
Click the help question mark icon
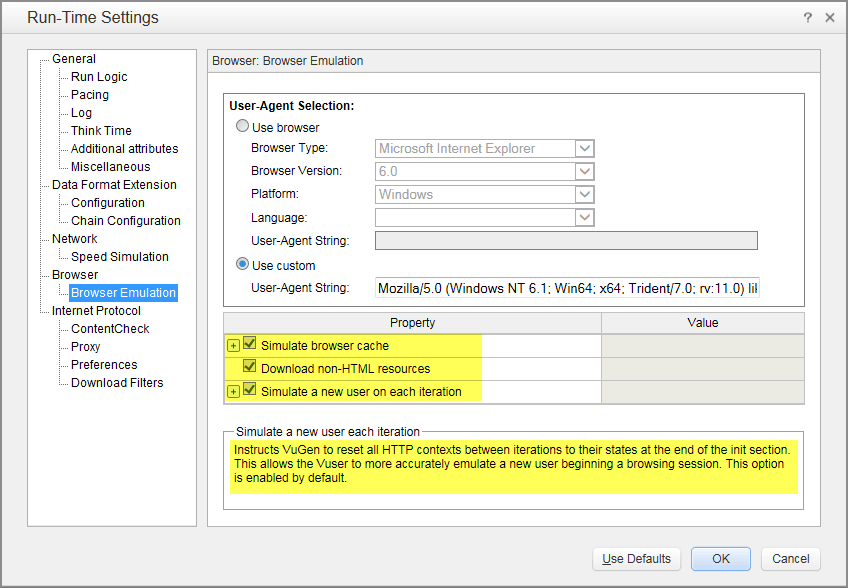(807, 18)
